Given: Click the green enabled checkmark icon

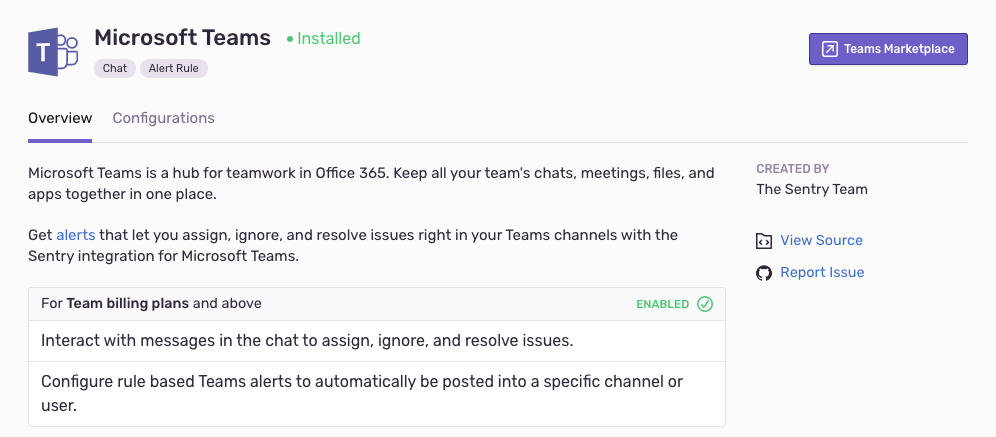Looking at the screenshot, I should pos(704,304).
